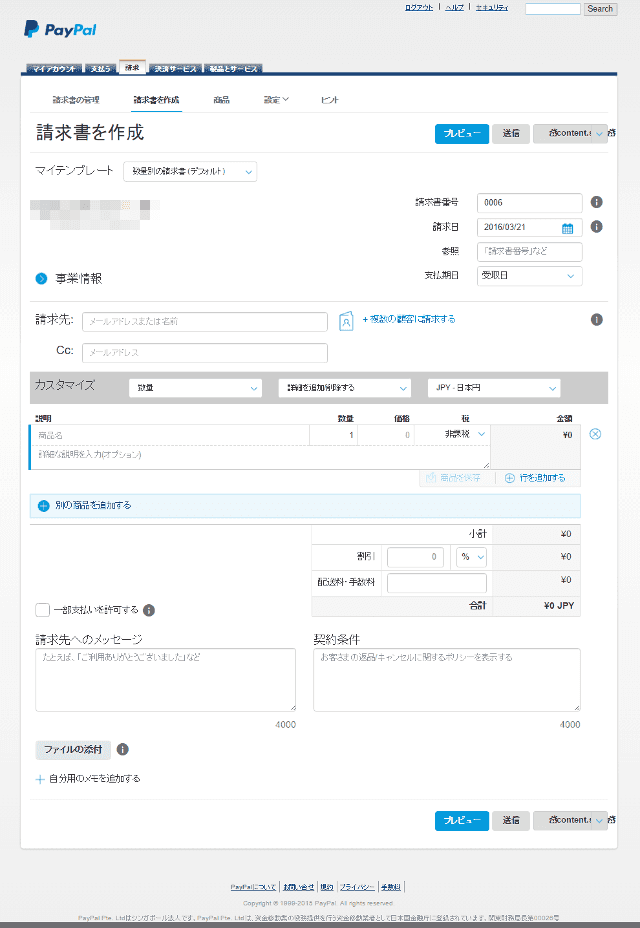Click the Search button
This screenshot has width=640, height=928.
[x=600, y=9]
